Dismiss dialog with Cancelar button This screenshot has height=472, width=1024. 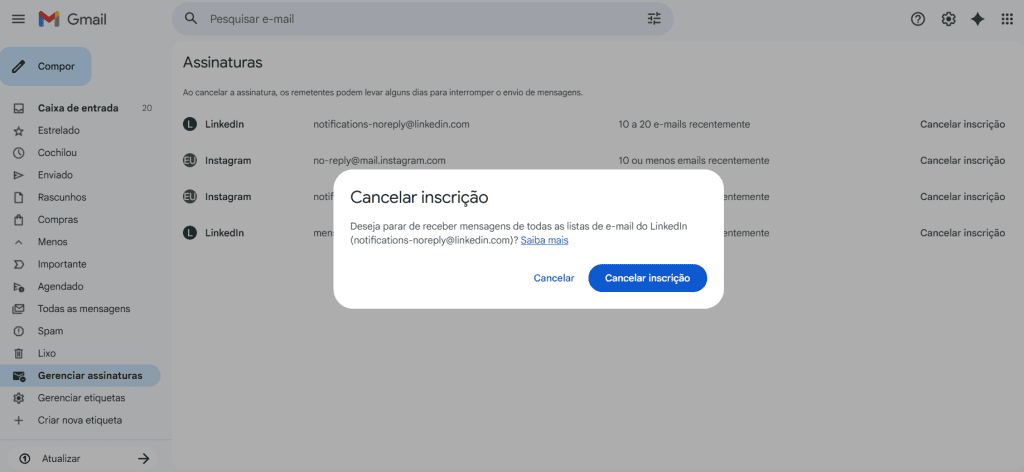tap(554, 278)
